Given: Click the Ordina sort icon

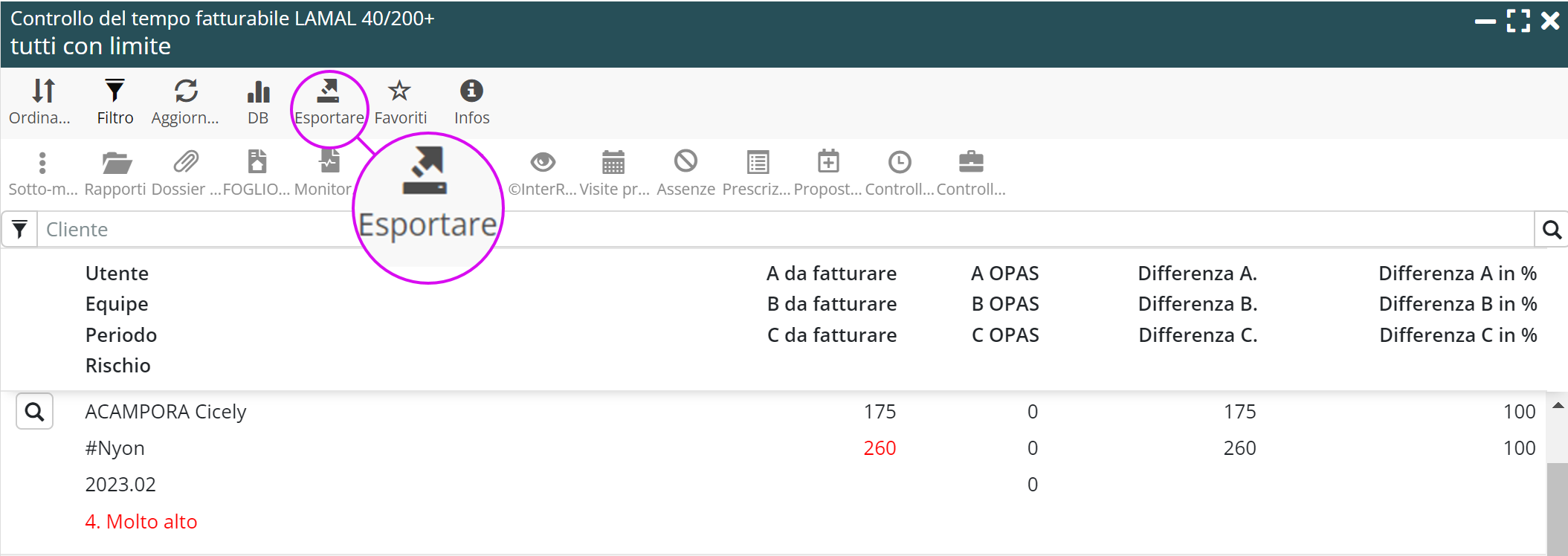Looking at the screenshot, I should pos(42,92).
